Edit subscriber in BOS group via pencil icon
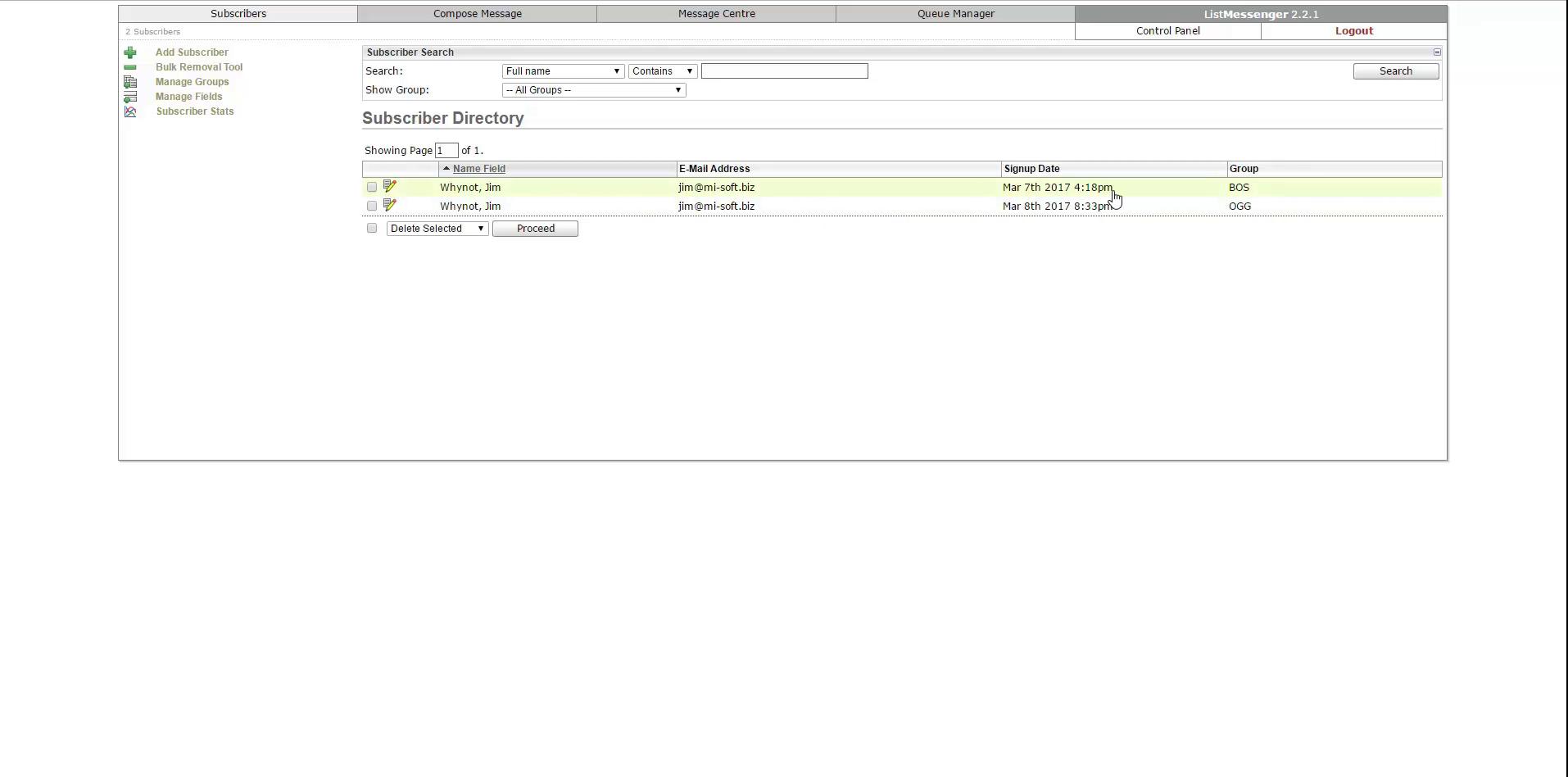Viewport: 1568px width, 777px height. [x=390, y=187]
